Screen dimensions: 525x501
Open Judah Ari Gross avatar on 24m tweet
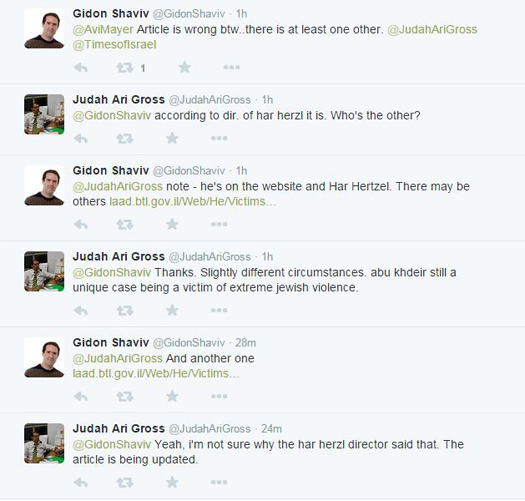tap(44, 443)
